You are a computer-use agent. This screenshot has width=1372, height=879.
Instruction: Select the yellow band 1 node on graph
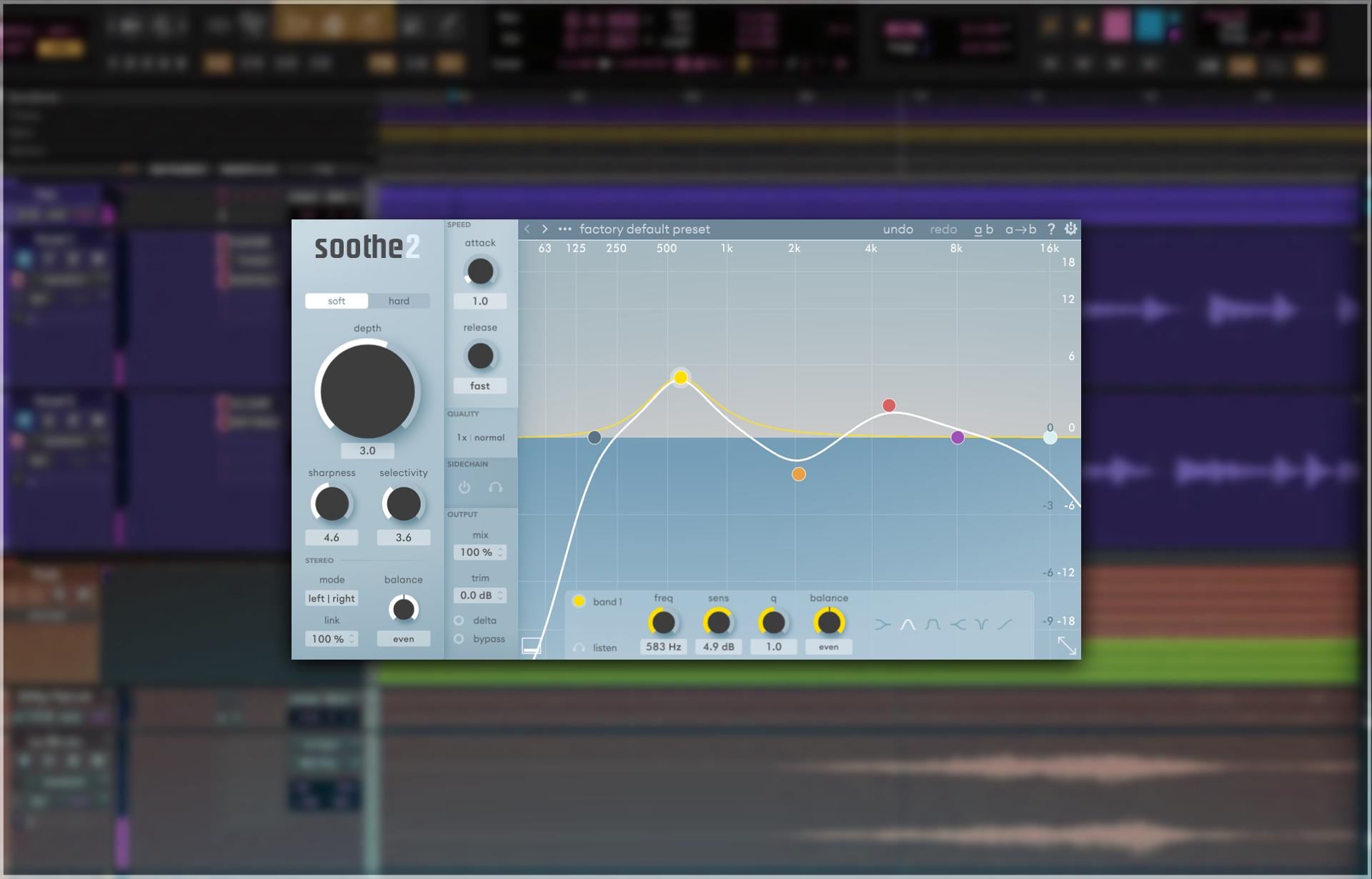click(681, 377)
